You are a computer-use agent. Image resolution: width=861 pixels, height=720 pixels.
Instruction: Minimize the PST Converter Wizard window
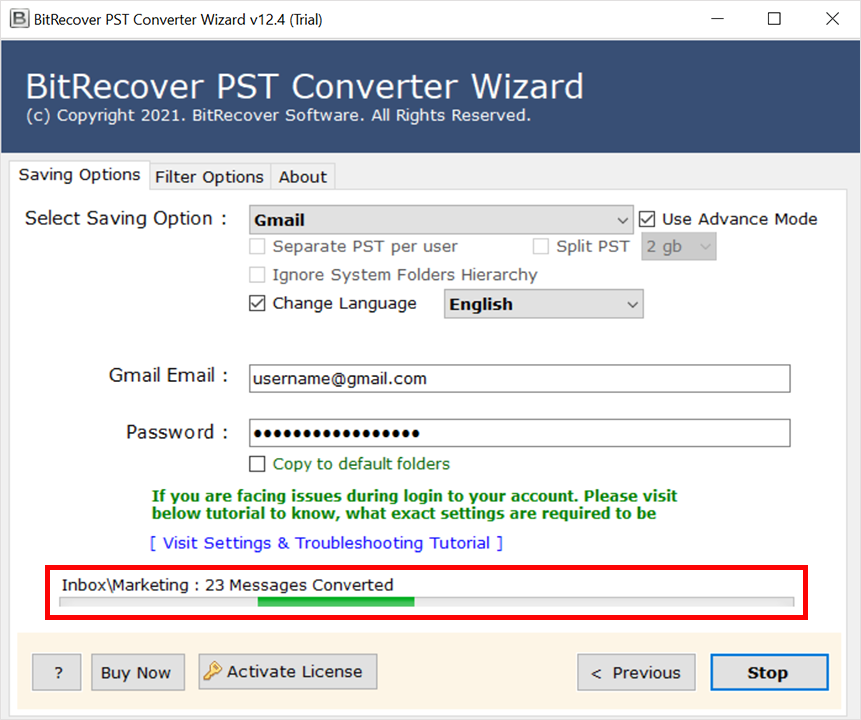(x=717, y=19)
